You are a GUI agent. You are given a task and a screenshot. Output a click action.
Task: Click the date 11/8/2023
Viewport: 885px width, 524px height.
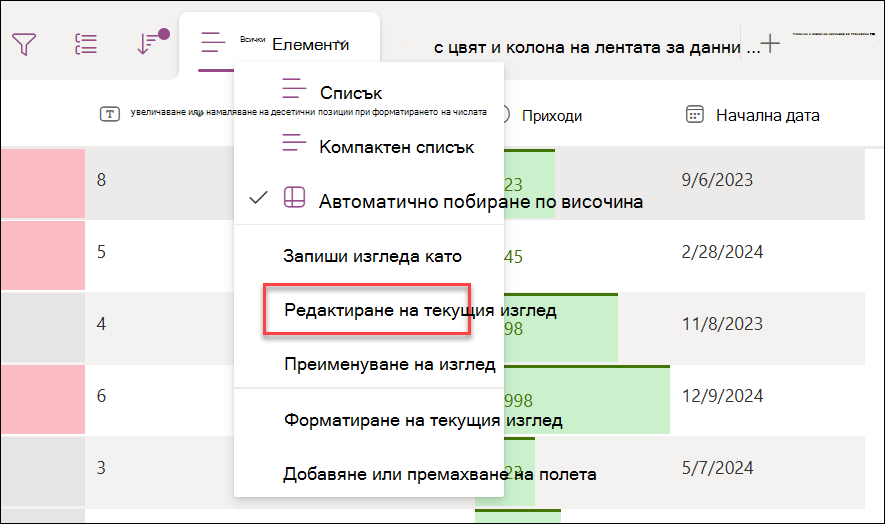[x=722, y=324]
